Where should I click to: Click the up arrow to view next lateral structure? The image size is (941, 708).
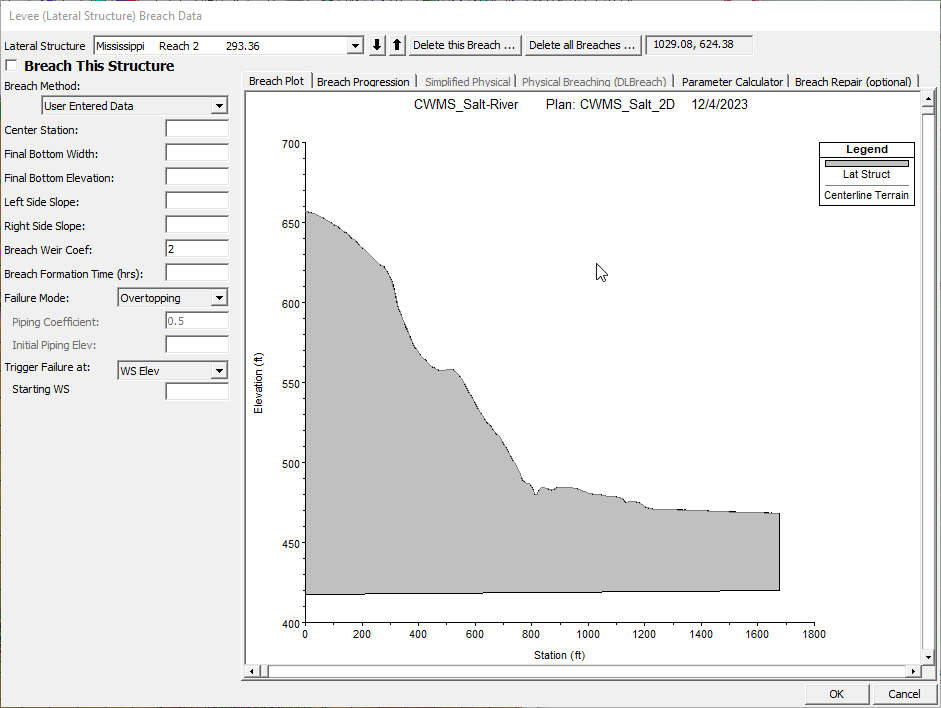pyautogui.click(x=395, y=44)
